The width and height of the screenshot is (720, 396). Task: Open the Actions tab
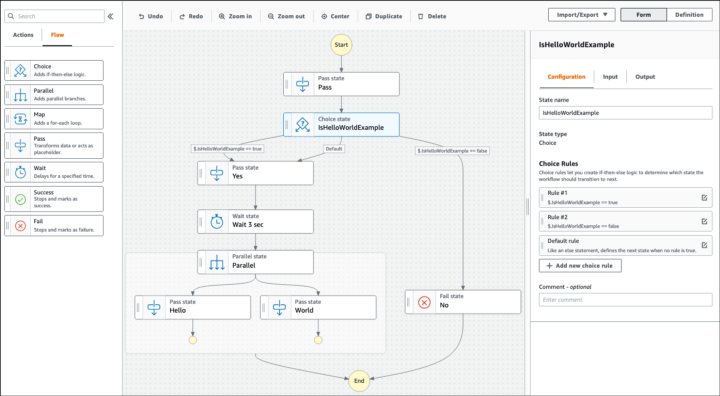(23, 35)
